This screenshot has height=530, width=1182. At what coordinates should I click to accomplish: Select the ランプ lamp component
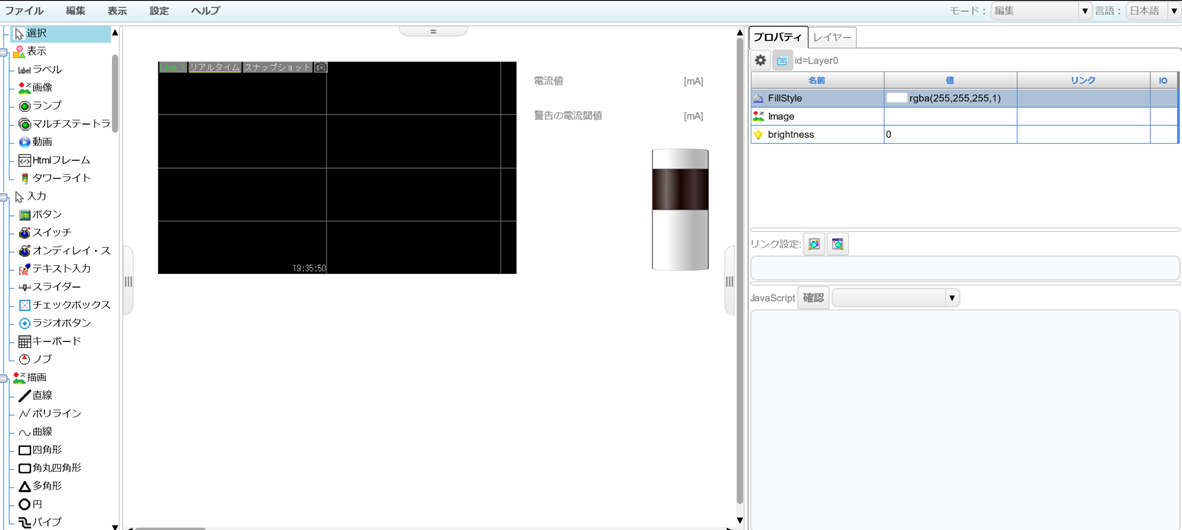[40, 106]
